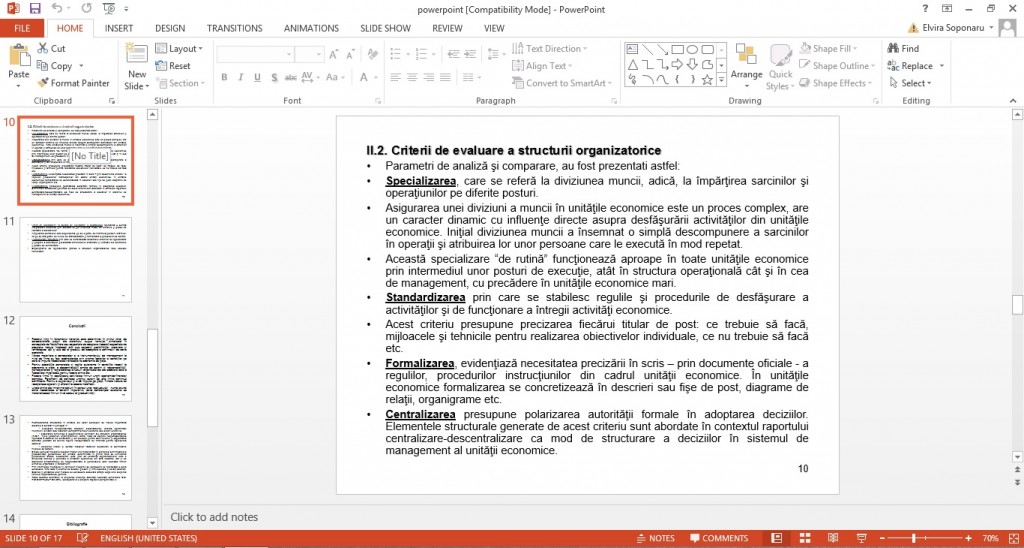The width and height of the screenshot is (1024, 548).
Task: Expand the Layout dropdown
Action: coord(179,48)
